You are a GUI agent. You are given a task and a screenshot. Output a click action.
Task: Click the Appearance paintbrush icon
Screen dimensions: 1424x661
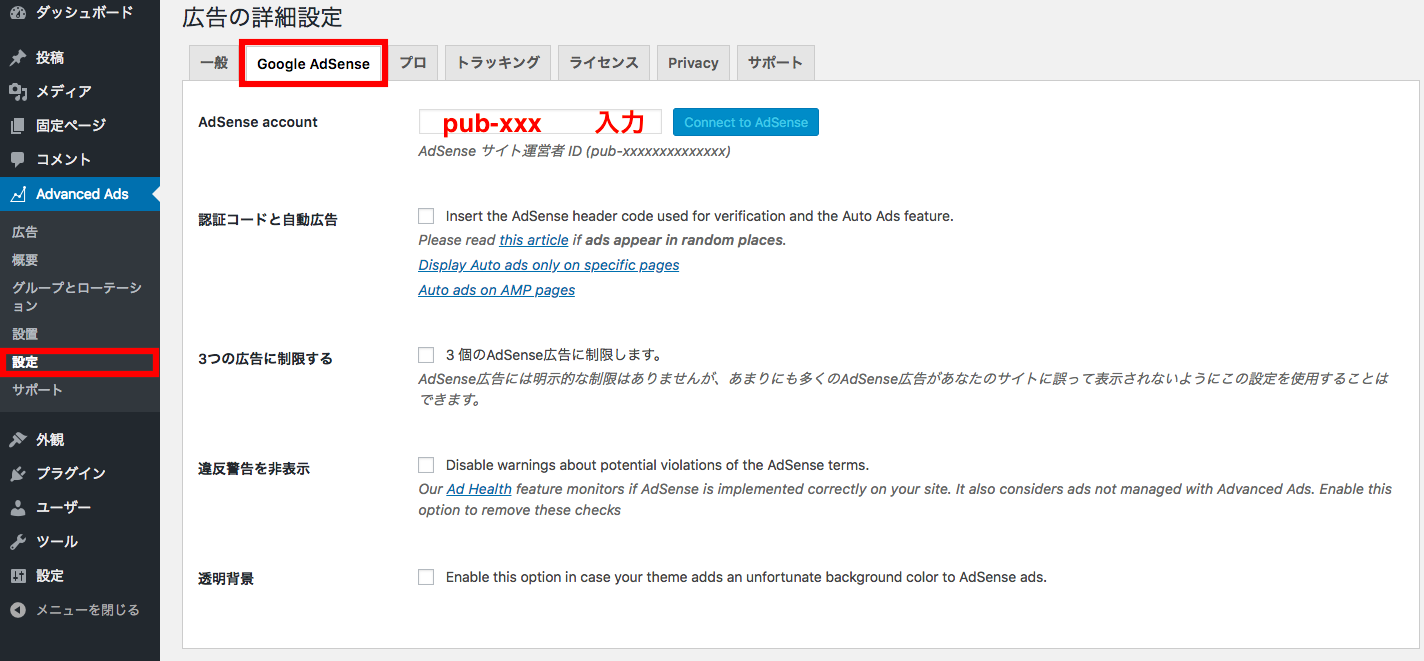[18, 440]
